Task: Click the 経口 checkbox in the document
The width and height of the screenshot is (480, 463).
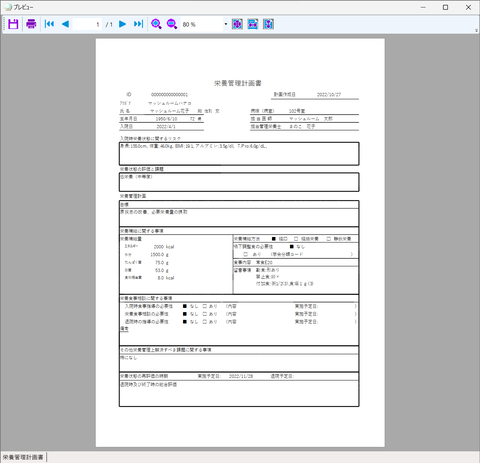Action: (274, 239)
